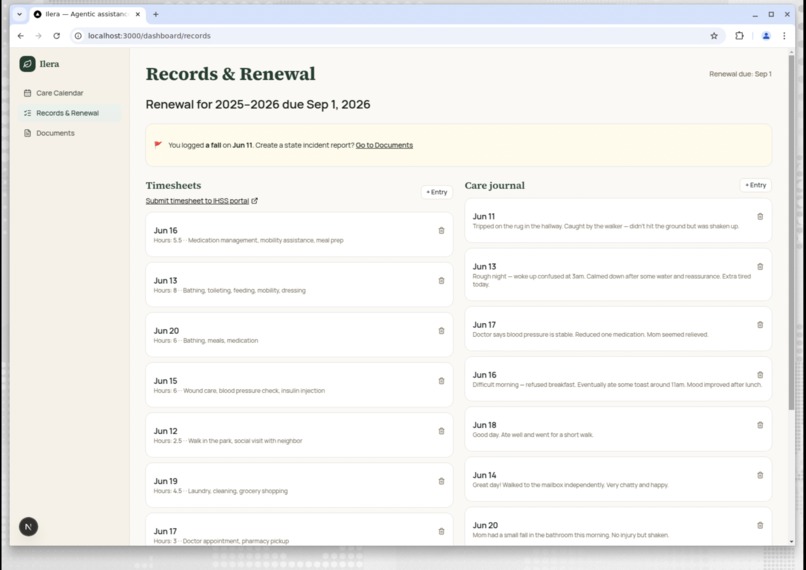Open the browser extensions puzzle icon
Viewport: 806px width, 570px height.
click(x=739, y=36)
